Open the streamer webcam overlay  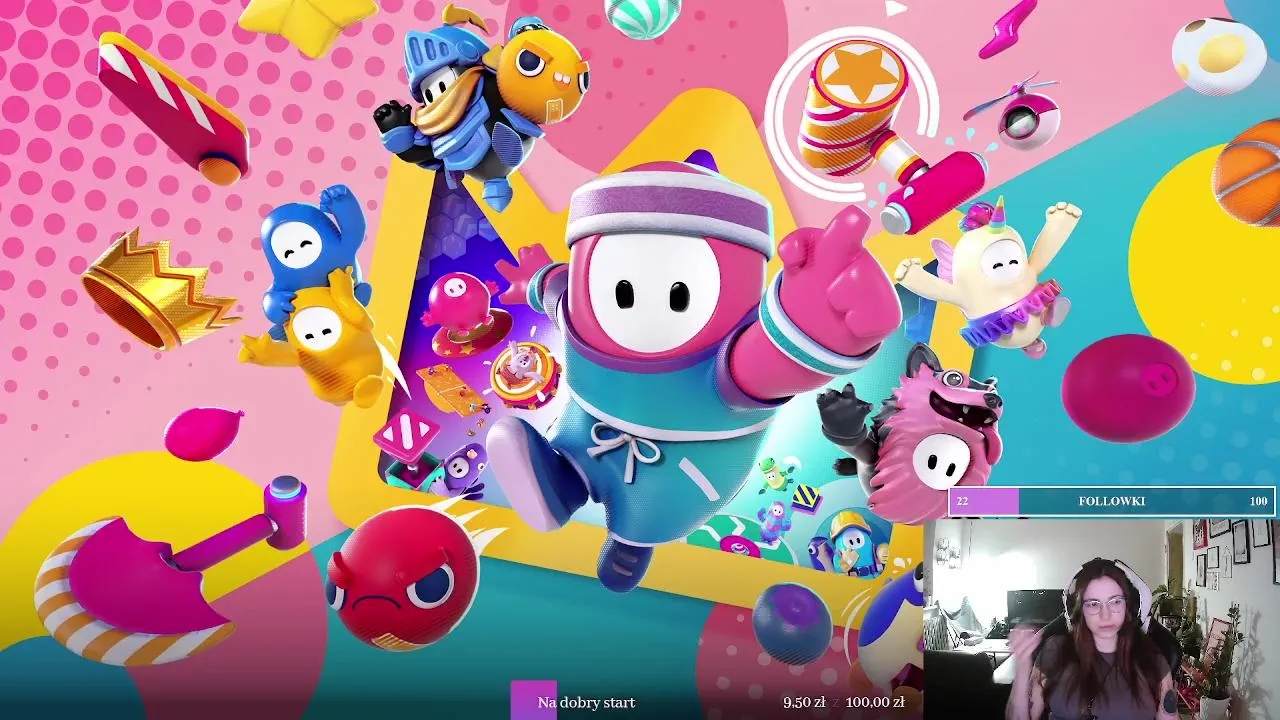tap(1101, 618)
